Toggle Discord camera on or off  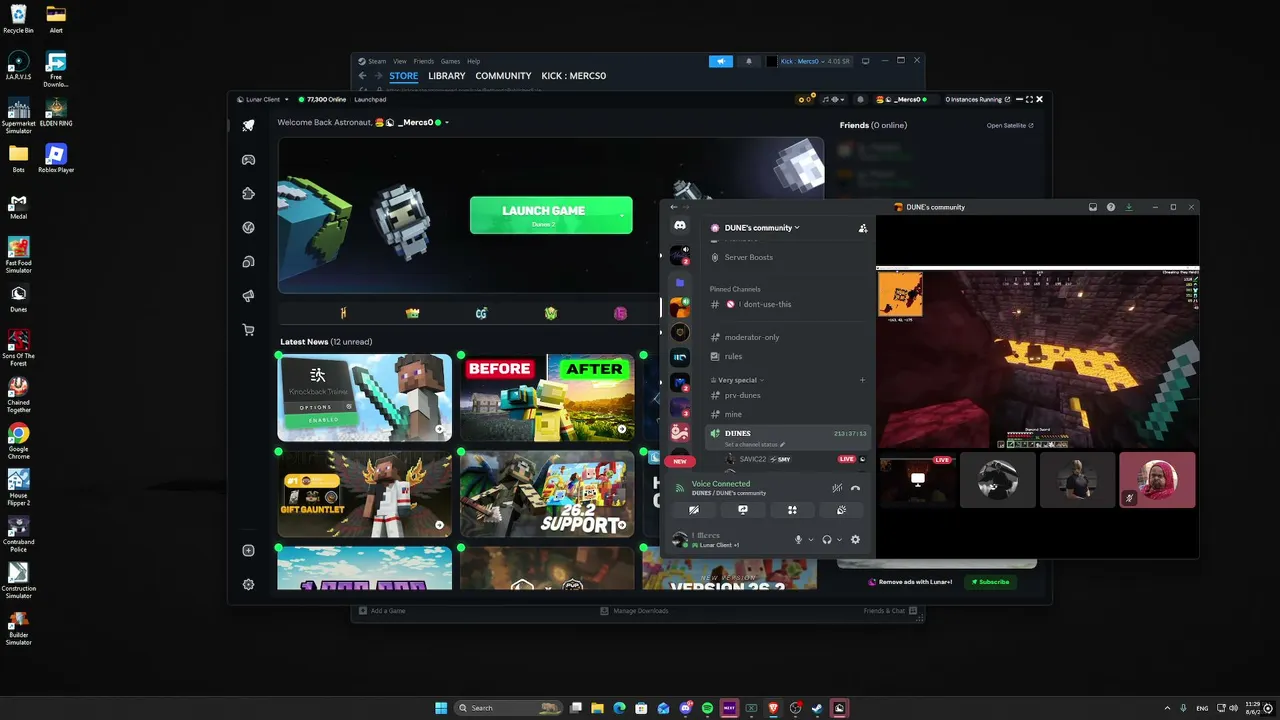694,510
